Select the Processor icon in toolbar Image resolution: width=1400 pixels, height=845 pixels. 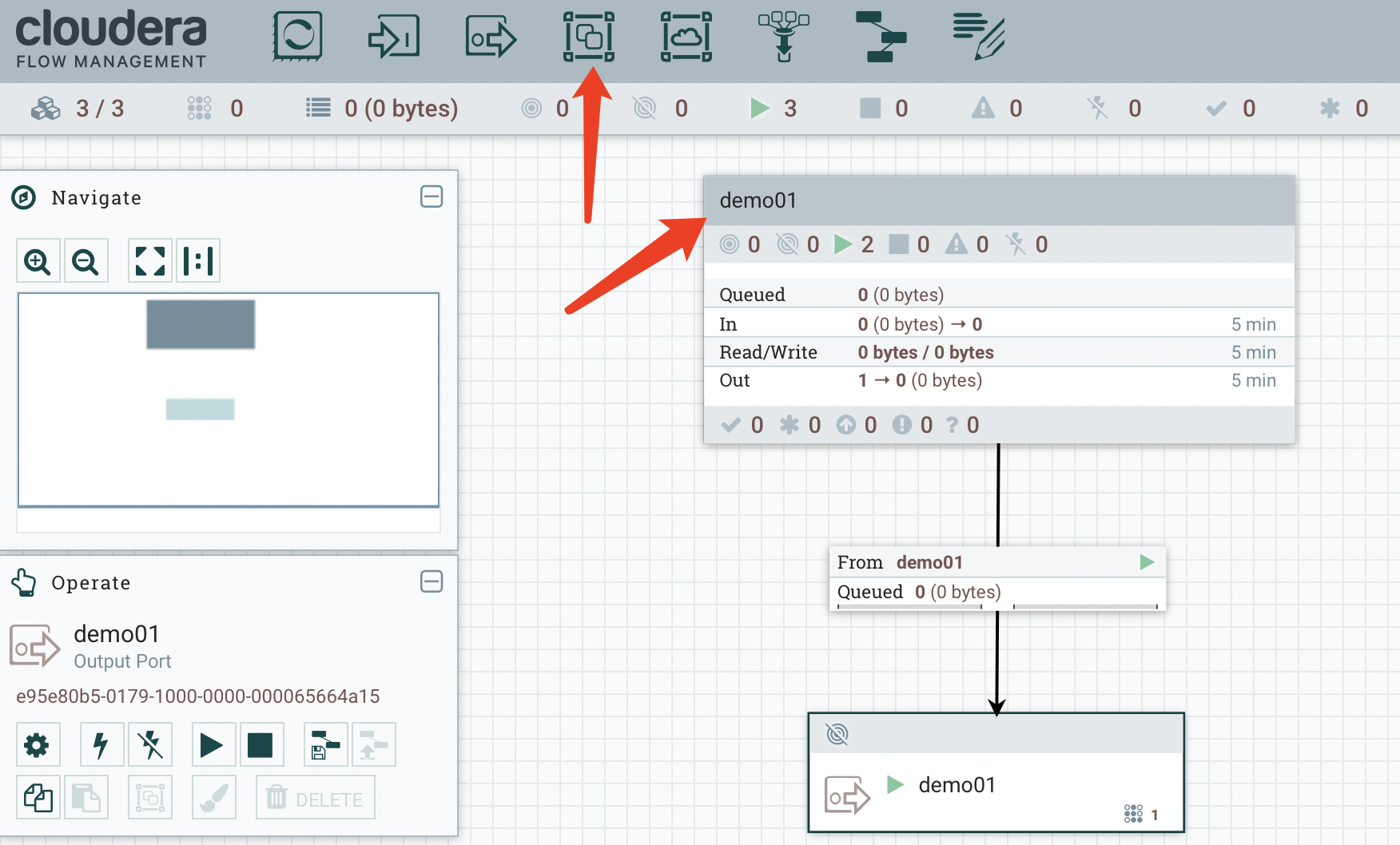[x=297, y=37]
